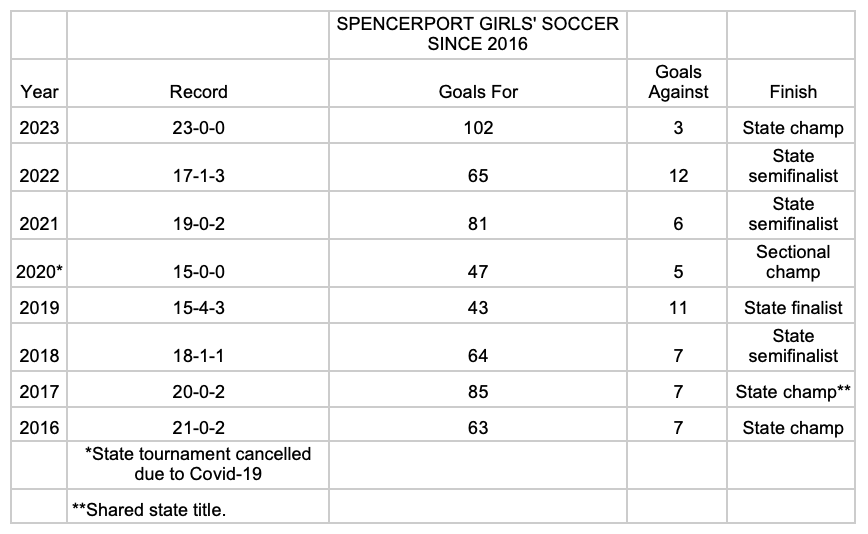Screen dimensions: 868x534
Task: Click the 102 goals for cell
Action: [x=478, y=128]
